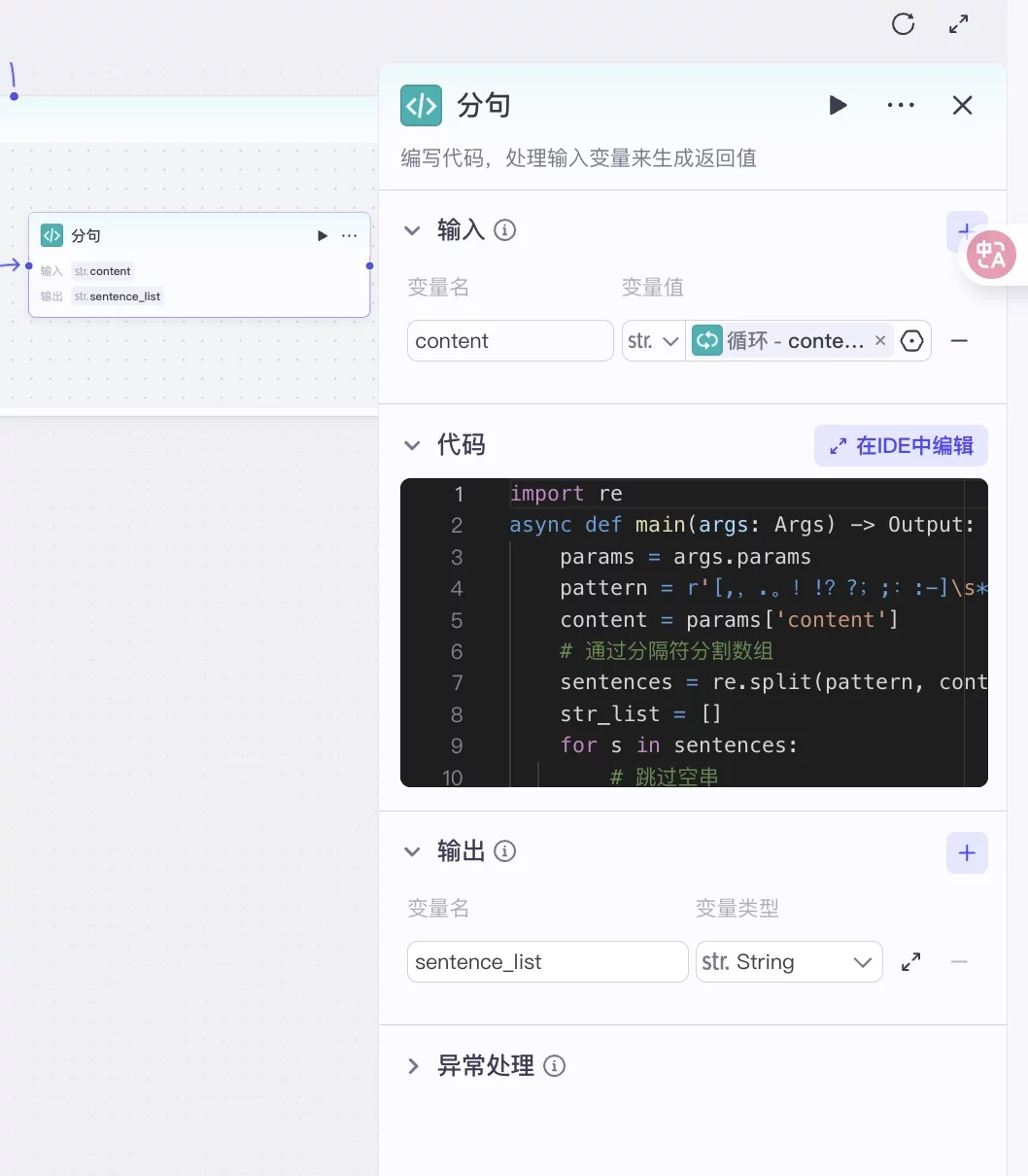Add a new output variable with the plus button
Viewport: 1028px width, 1176px height.
967,852
